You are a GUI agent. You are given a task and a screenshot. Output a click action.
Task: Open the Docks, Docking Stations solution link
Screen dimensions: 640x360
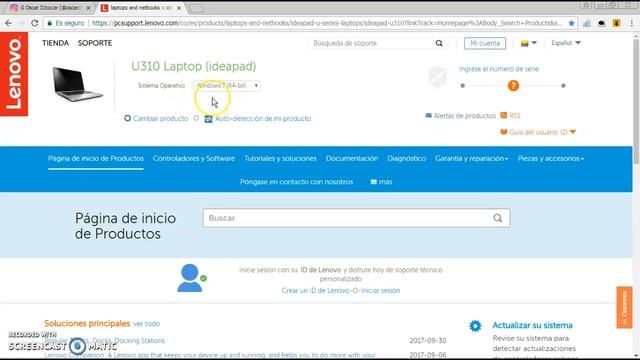pyautogui.click(x=104, y=340)
